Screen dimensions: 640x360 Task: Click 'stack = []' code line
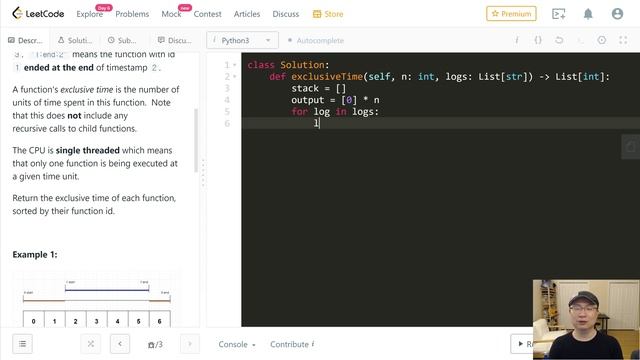point(318,88)
